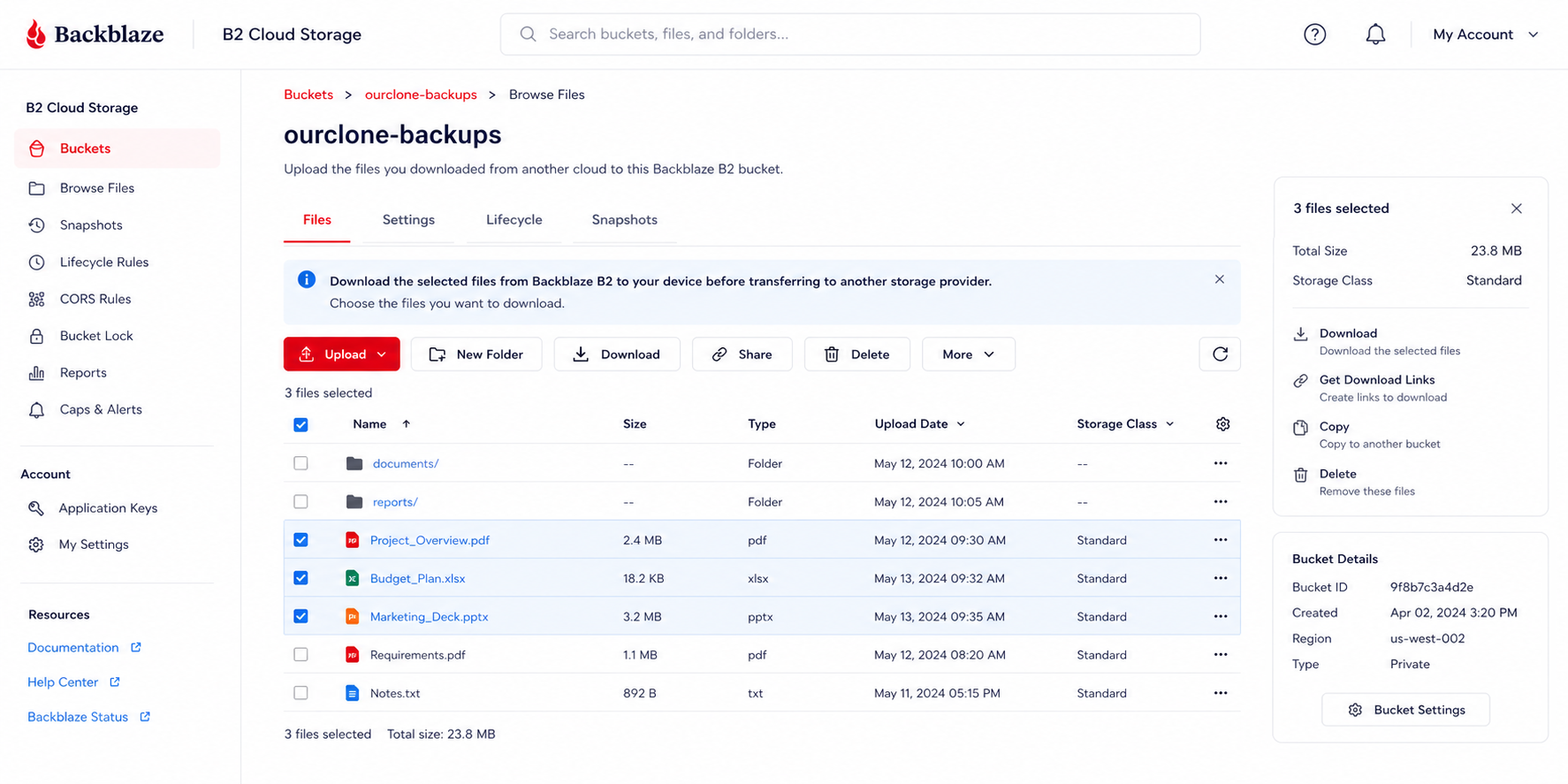
Task: Open the Requirements.pdf file name
Action: tap(417, 655)
